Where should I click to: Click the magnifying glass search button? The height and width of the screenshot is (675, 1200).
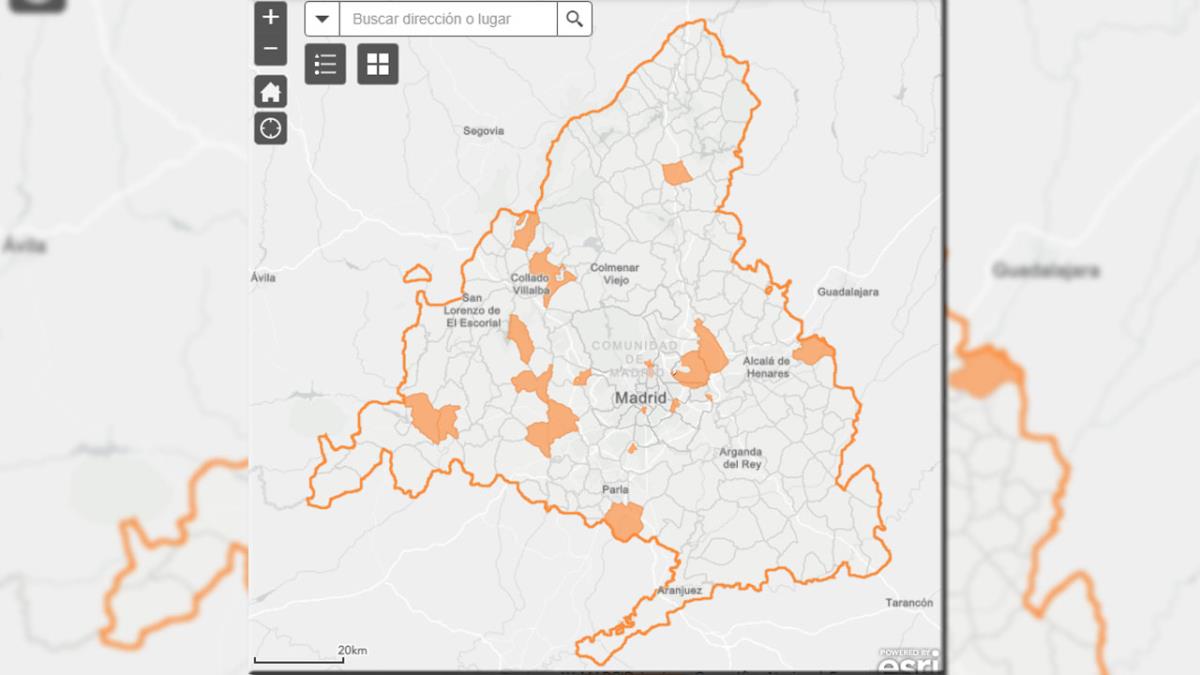574,19
